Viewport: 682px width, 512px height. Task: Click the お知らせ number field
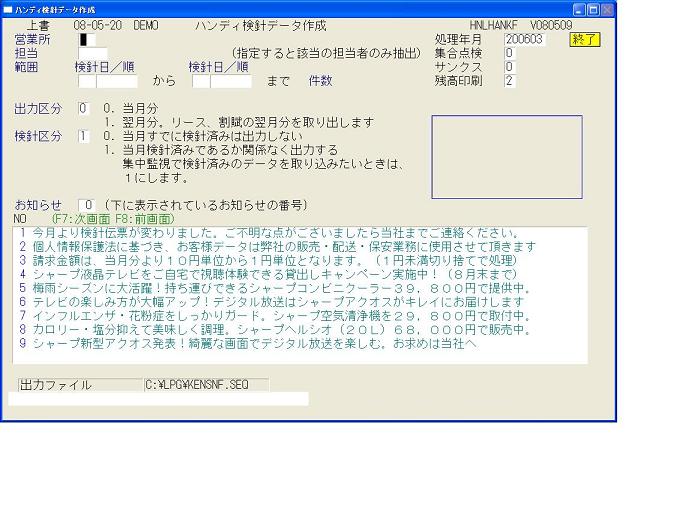[x=87, y=205]
